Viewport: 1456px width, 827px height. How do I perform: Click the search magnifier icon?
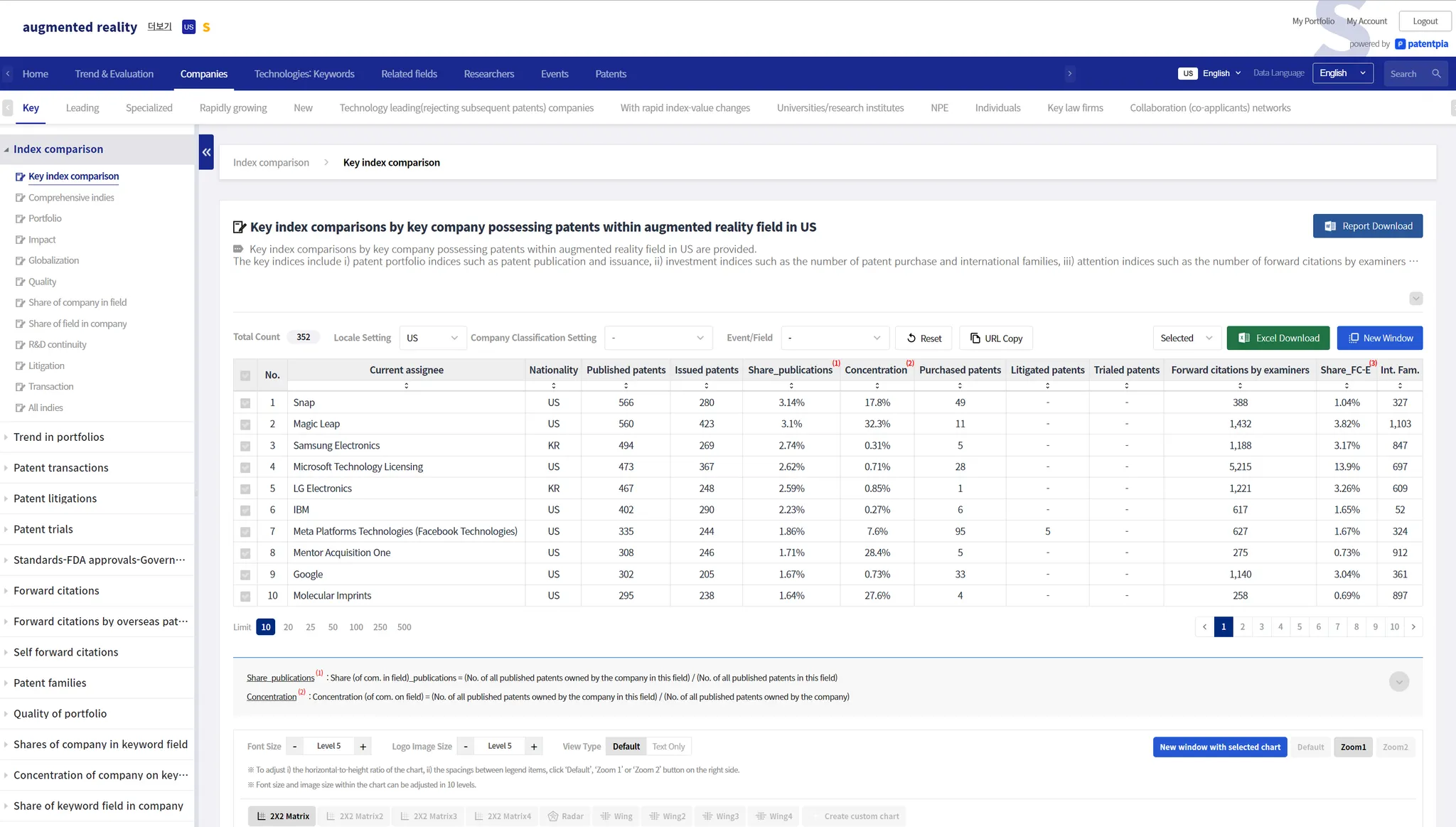pos(1436,74)
